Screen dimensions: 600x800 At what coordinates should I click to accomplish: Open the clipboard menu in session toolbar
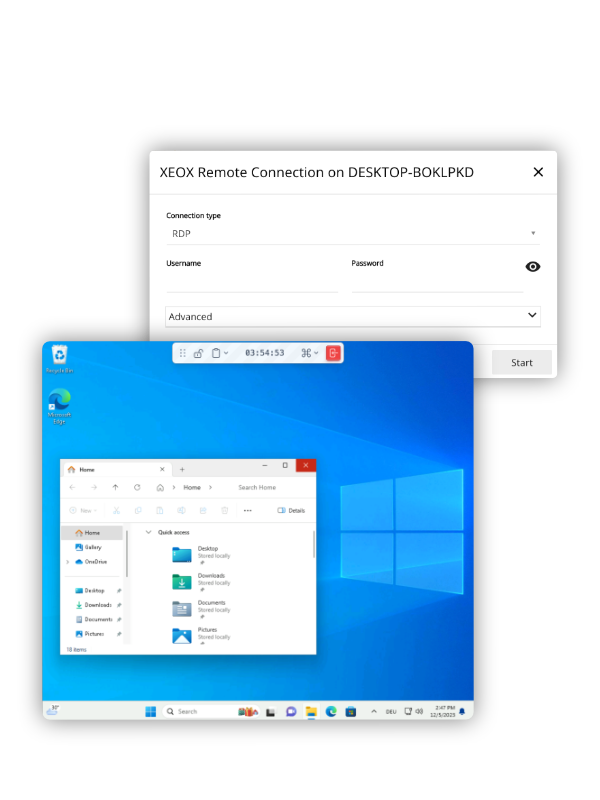[x=220, y=353]
